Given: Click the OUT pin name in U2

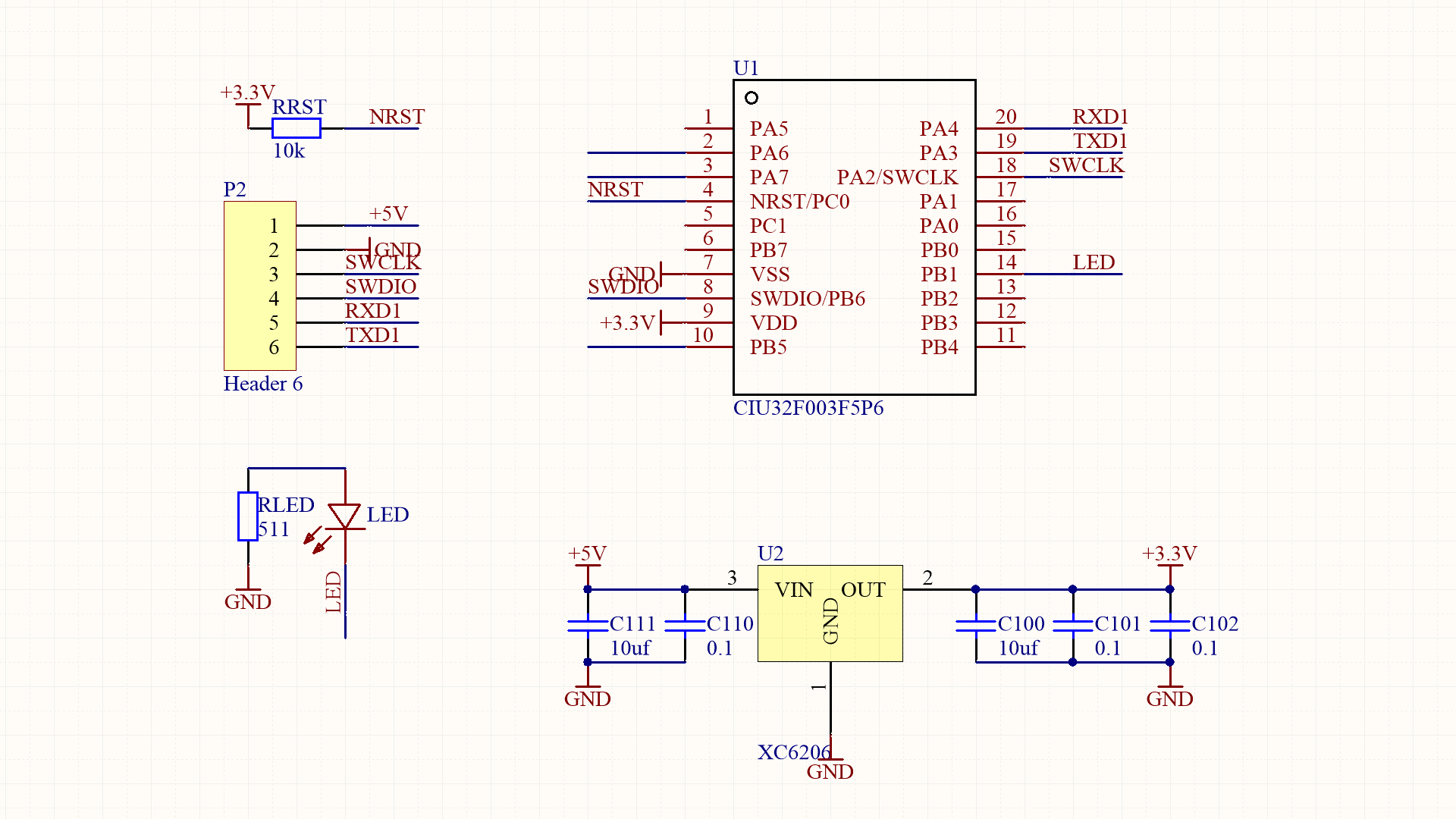Looking at the screenshot, I should [863, 590].
